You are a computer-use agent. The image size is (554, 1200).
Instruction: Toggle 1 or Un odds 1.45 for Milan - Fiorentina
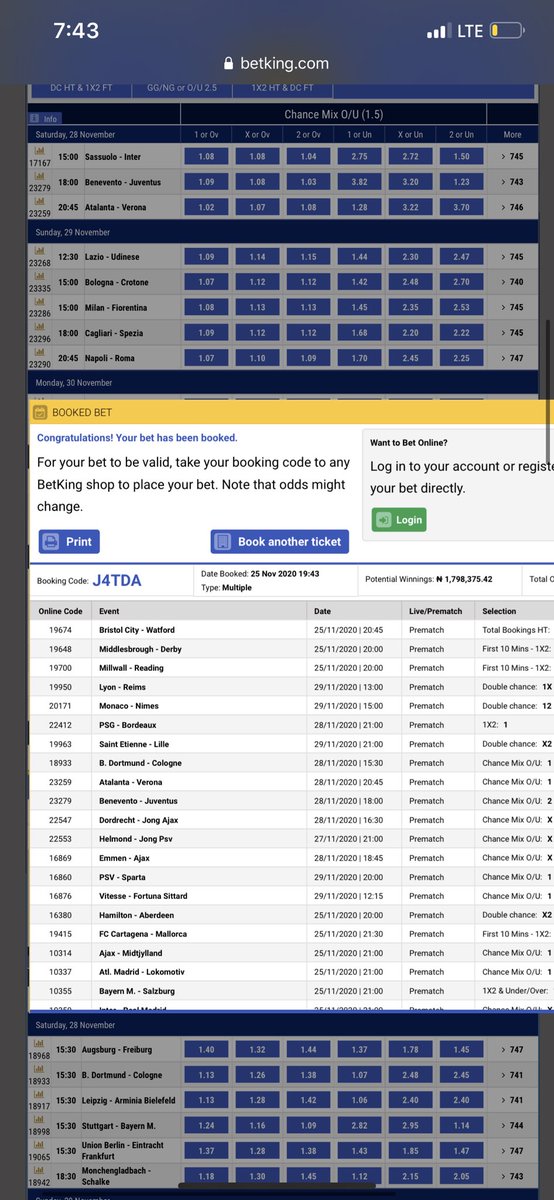(x=359, y=307)
